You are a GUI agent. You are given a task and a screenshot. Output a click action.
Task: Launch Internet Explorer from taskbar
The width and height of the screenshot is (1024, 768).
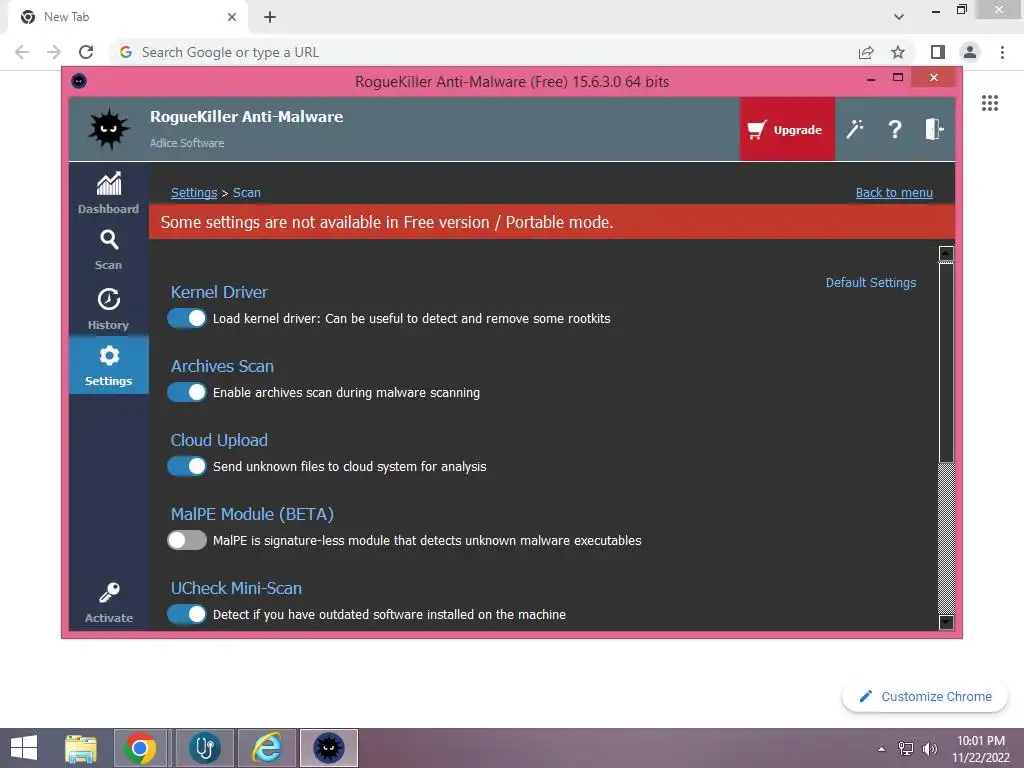267,748
